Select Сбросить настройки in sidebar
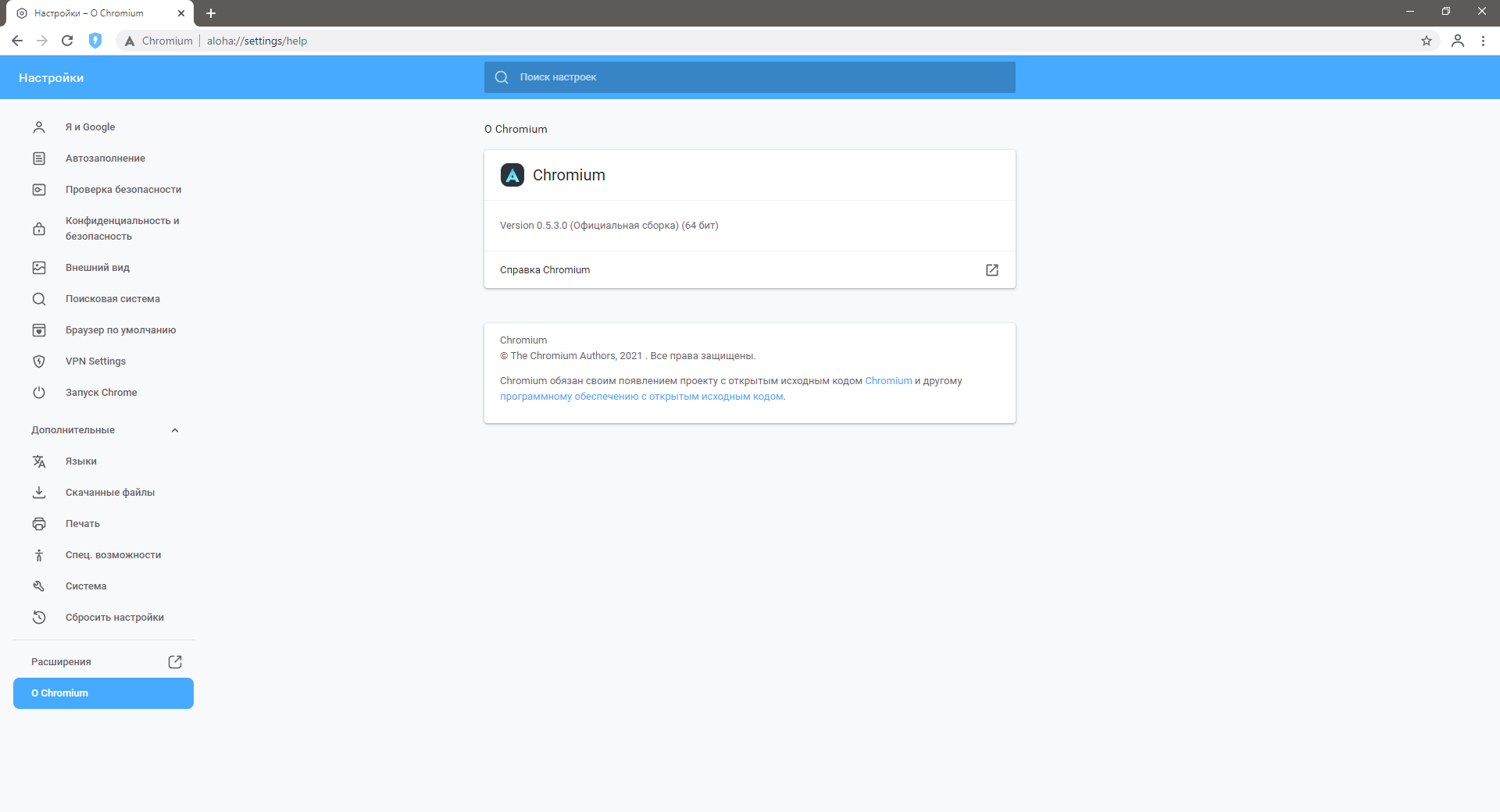The height and width of the screenshot is (812, 1500). (115, 618)
